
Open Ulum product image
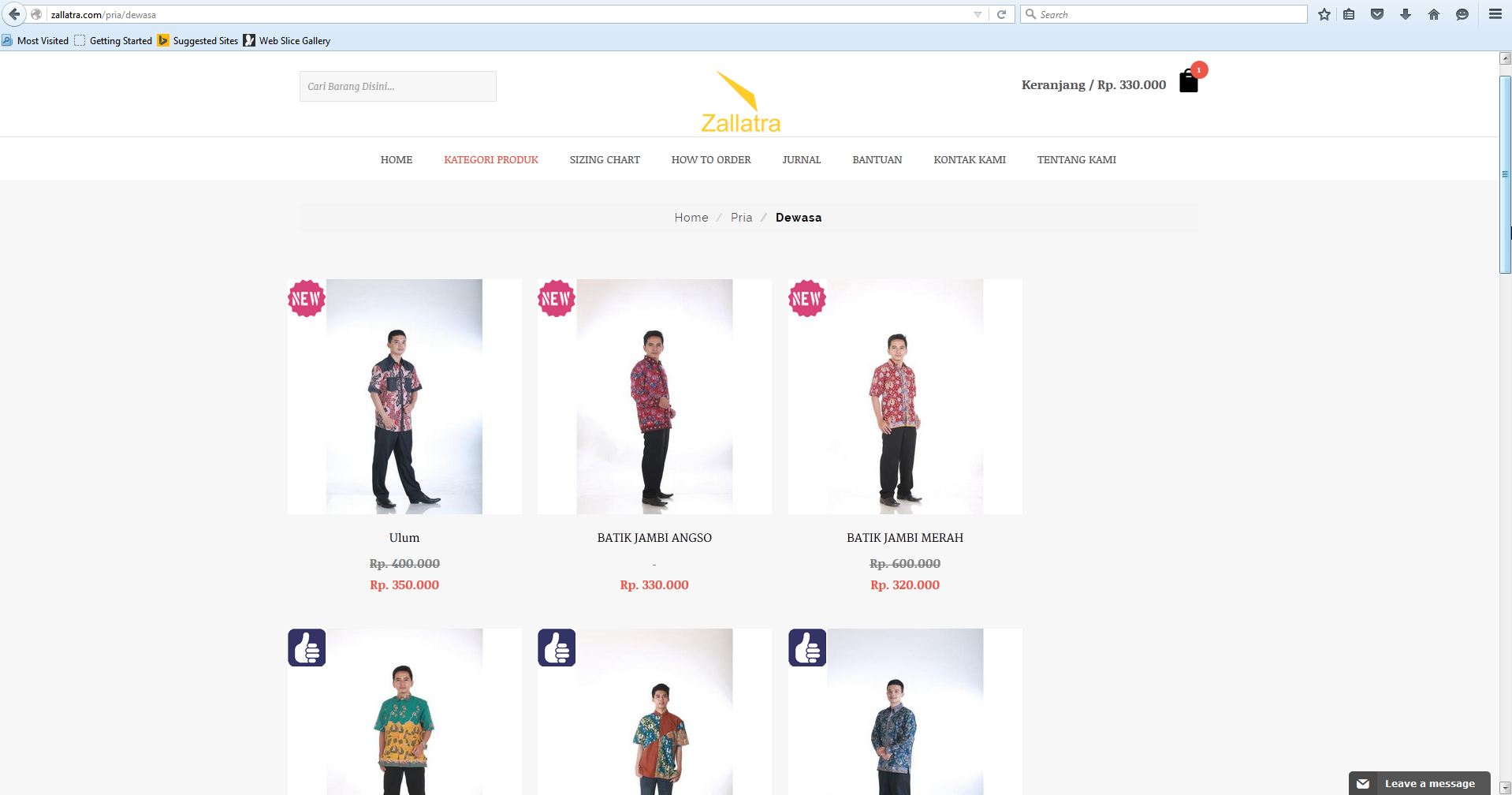(x=404, y=397)
